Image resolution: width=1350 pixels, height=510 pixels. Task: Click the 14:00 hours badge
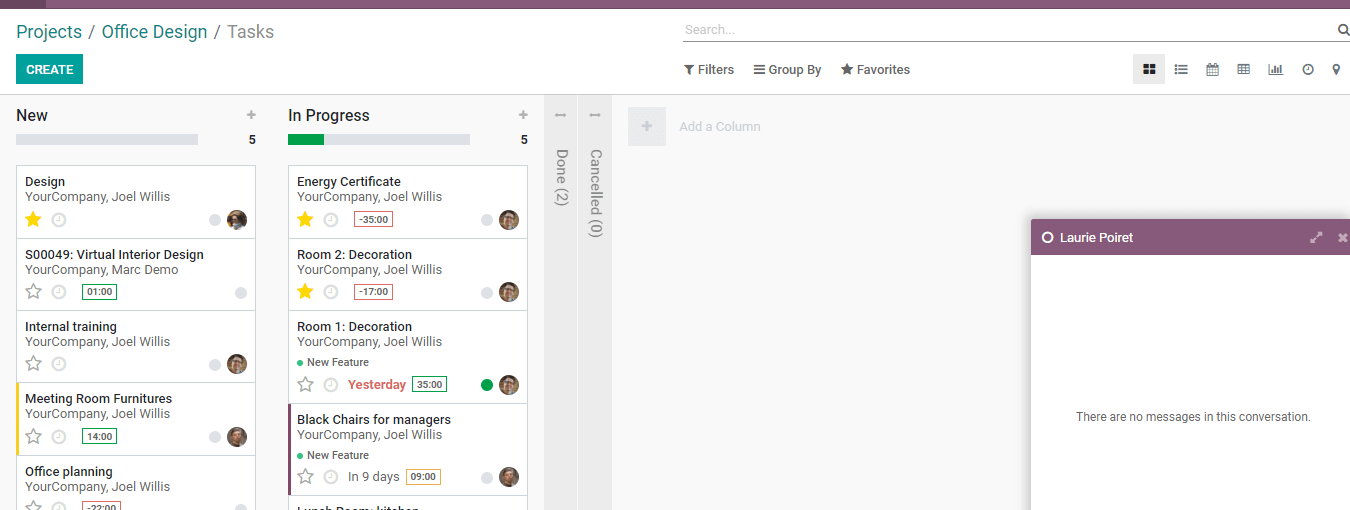100,437
